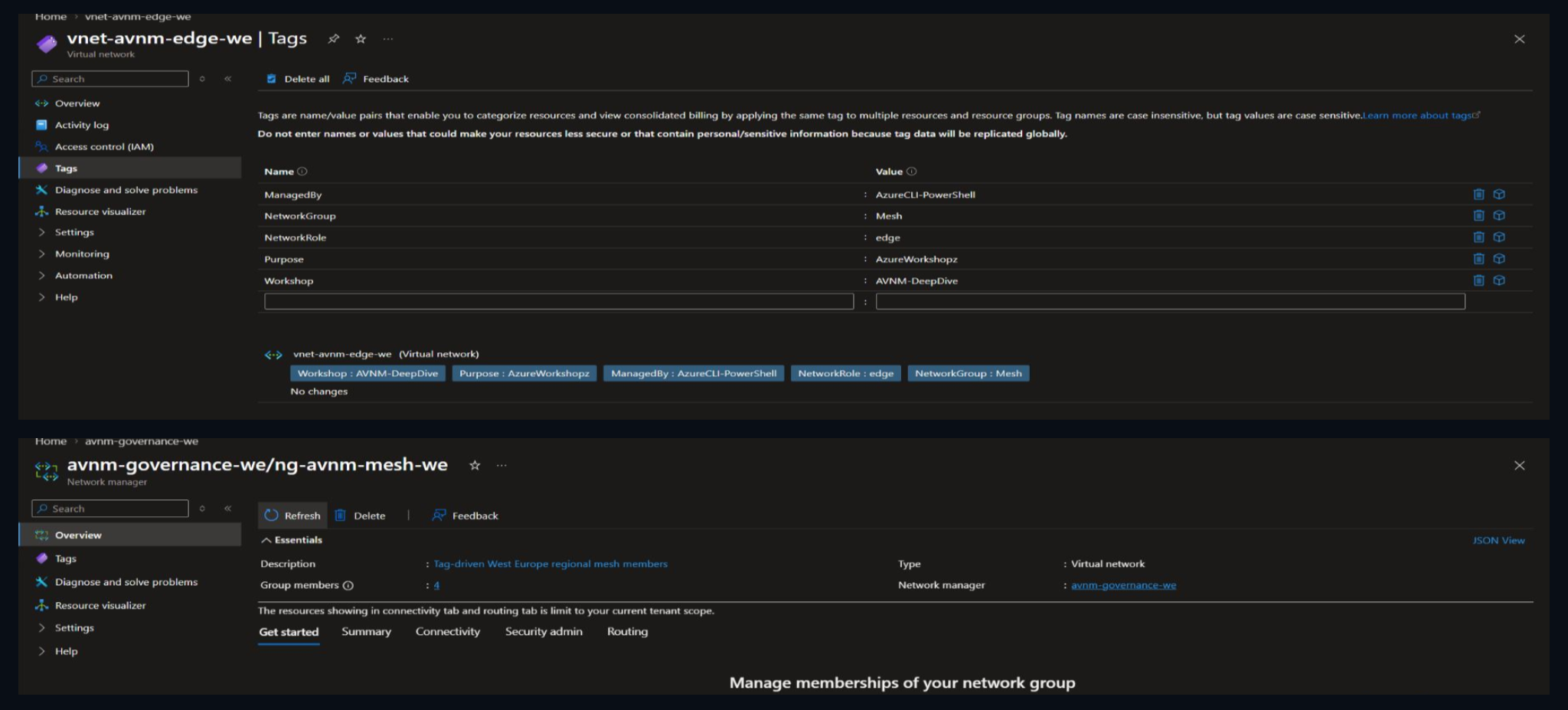This screenshot has height=710, width=1568.
Task: Collapse the vnet-avnm-edge-we sidebar menu
Action: pos(227,79)
